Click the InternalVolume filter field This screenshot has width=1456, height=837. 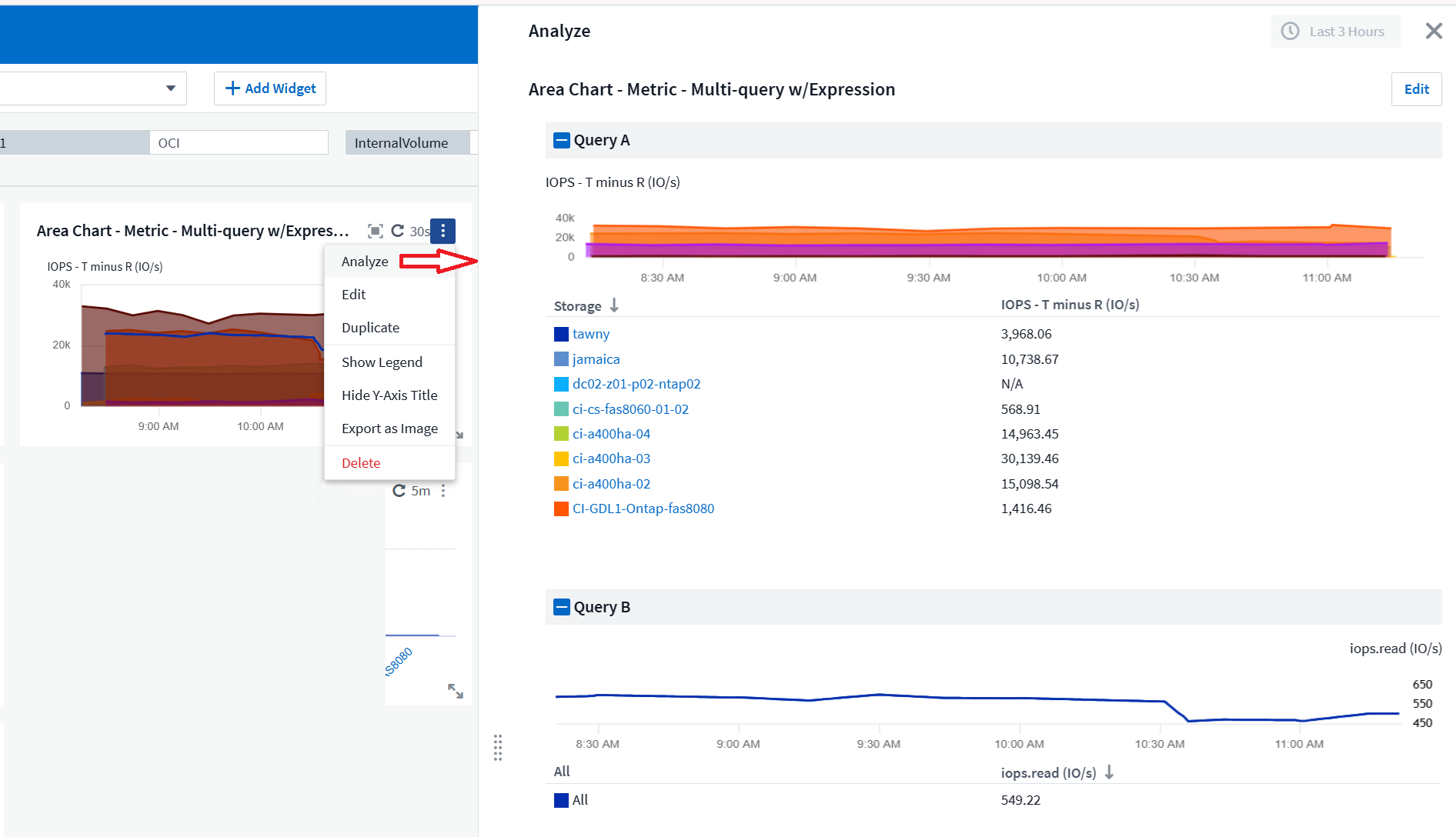pos(401,142)
